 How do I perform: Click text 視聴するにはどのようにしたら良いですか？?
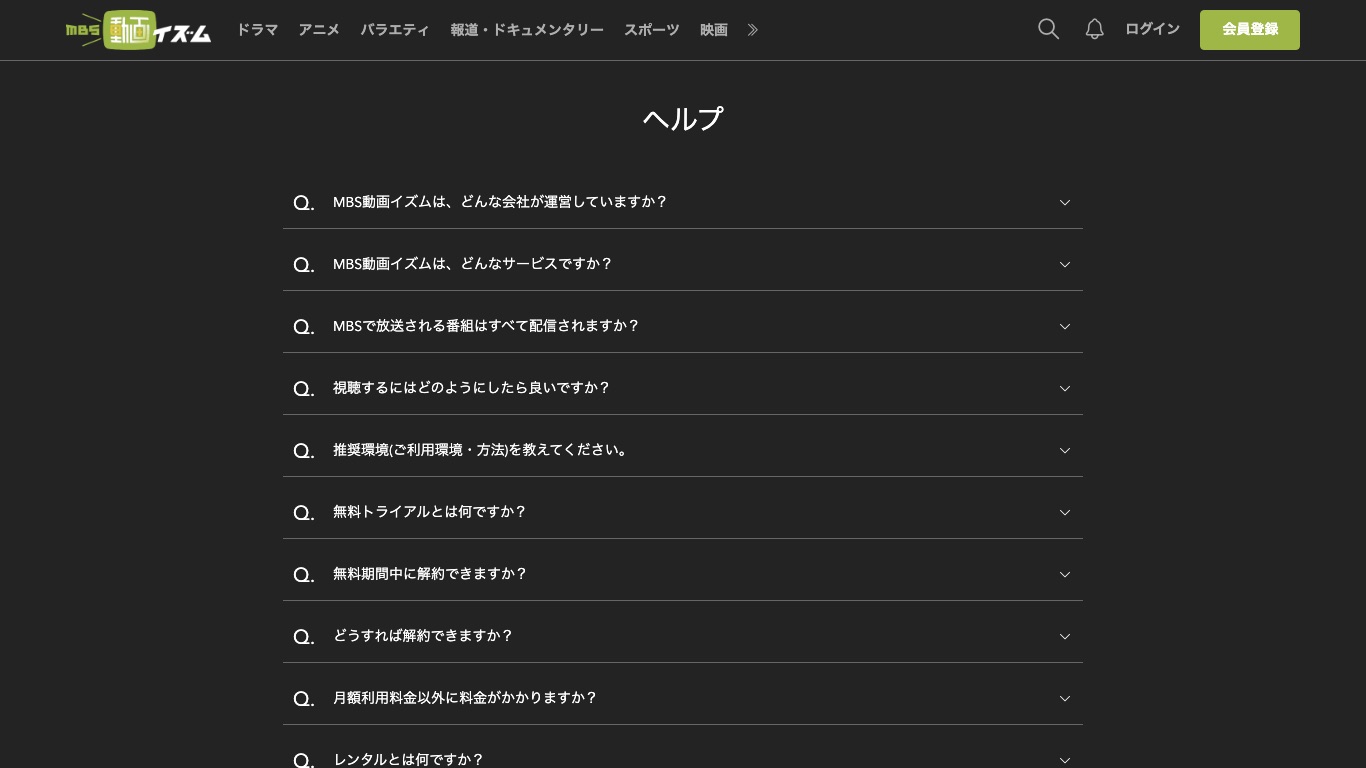click(x=472, y=388)
